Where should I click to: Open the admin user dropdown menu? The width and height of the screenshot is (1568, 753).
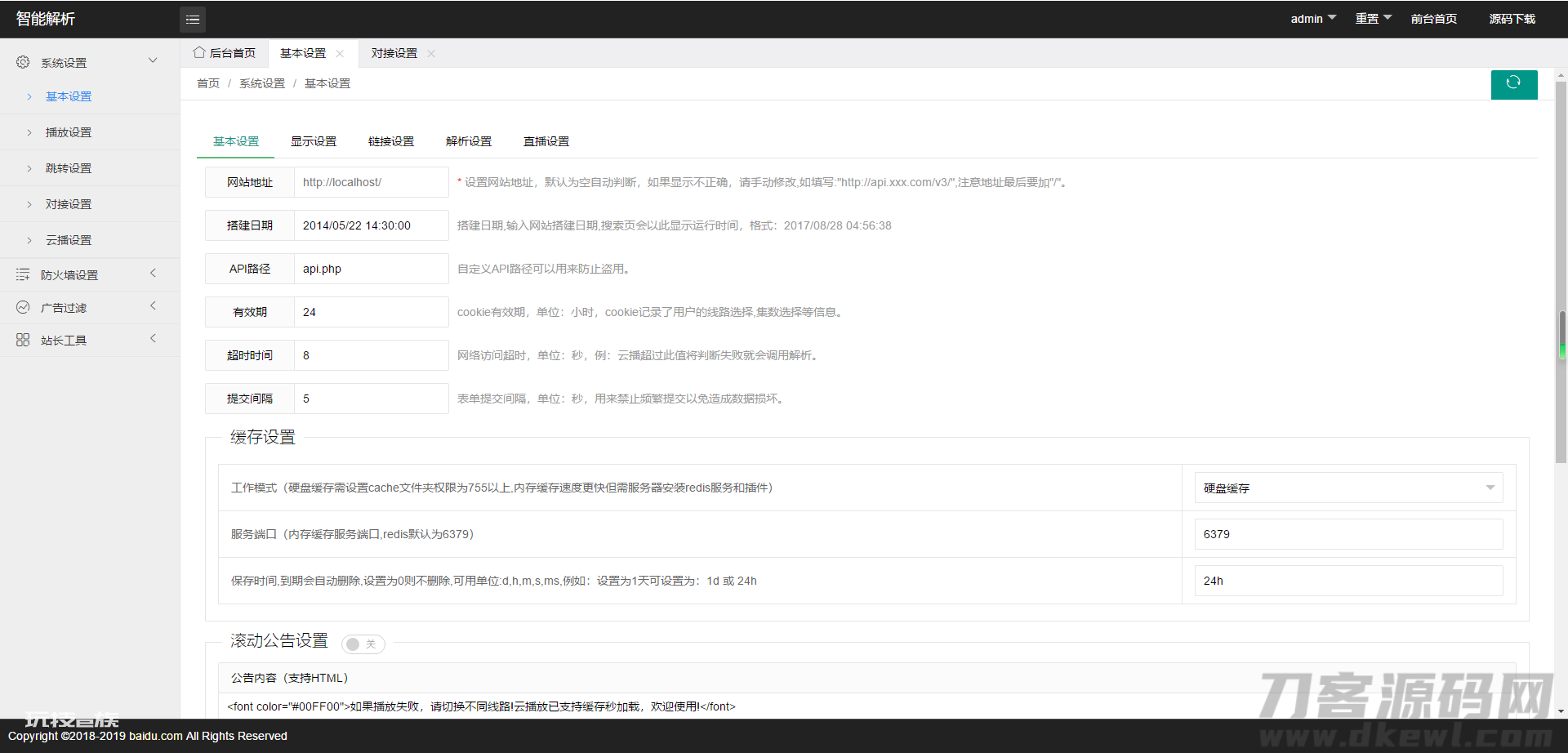1312,19
